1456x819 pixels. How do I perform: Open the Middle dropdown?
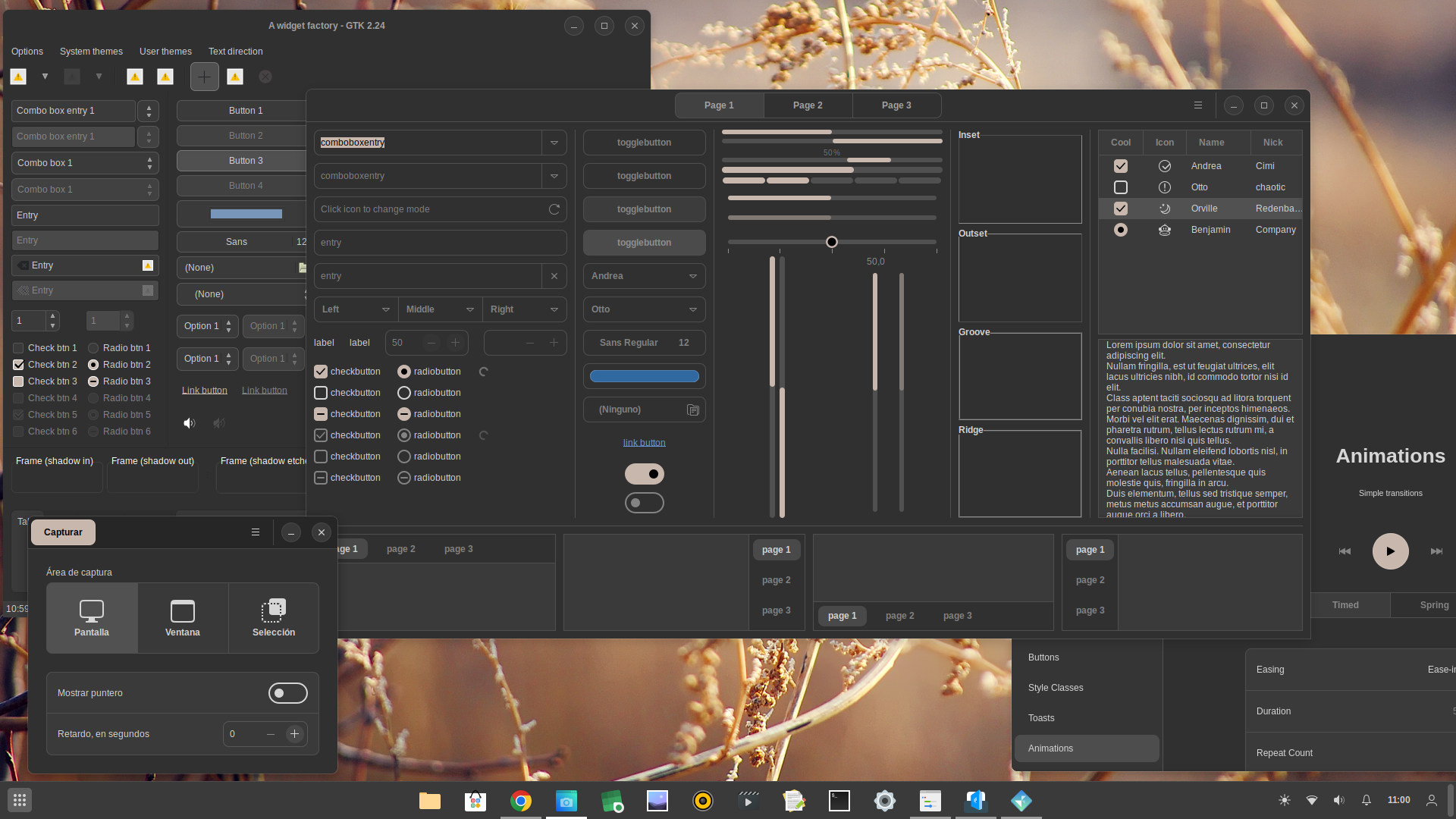tap(441, 309)
